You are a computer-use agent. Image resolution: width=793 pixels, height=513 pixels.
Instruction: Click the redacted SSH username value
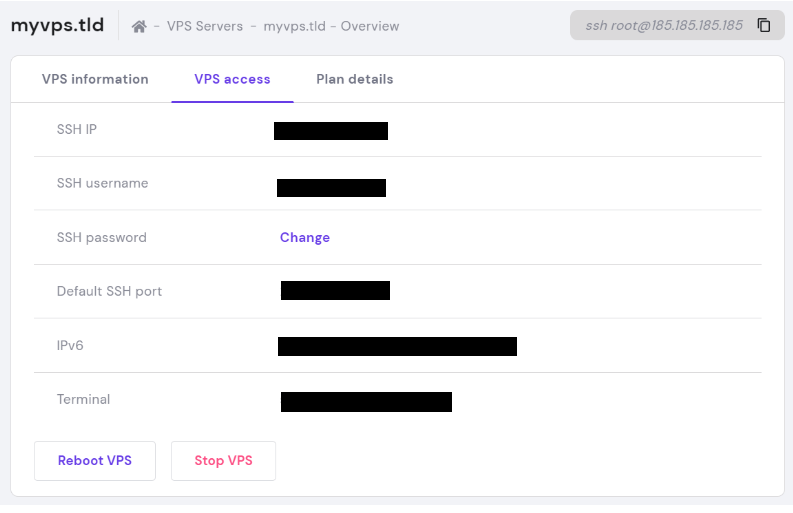tap(331, 188)
